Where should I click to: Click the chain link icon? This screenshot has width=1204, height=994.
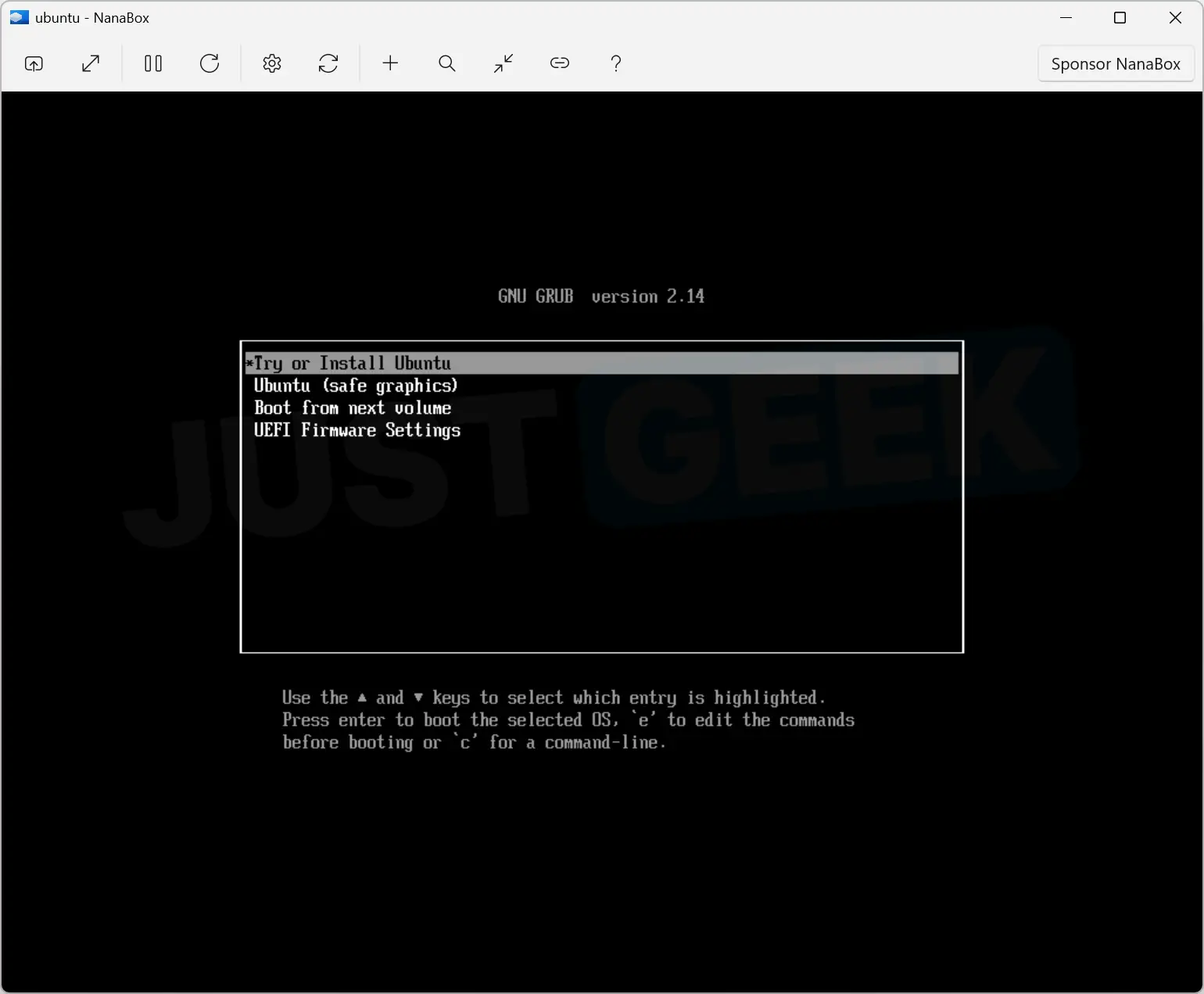pyautogui.click(x=560, y=63)
